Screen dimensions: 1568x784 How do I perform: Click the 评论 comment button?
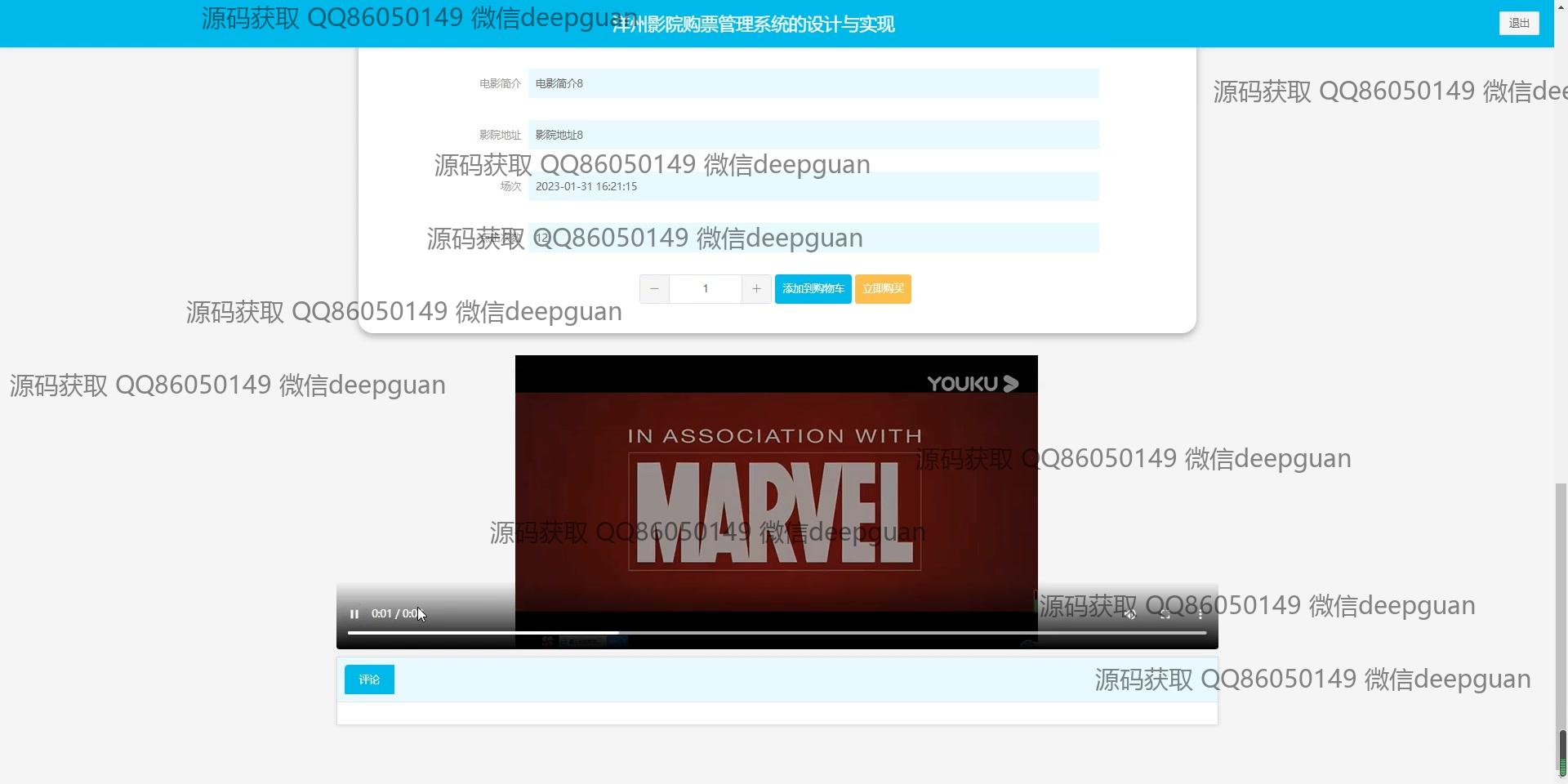369,679
